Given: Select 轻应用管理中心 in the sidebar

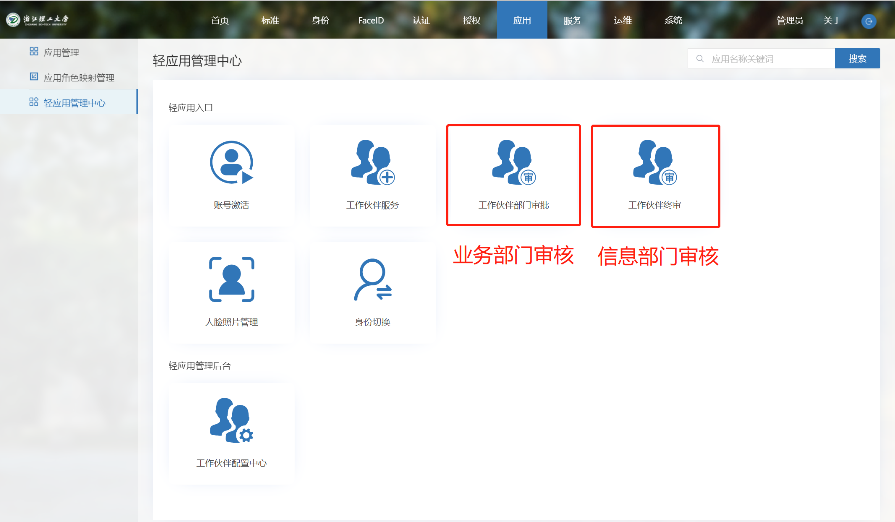Looking at the screenshot, I should [x=74, y=102].
